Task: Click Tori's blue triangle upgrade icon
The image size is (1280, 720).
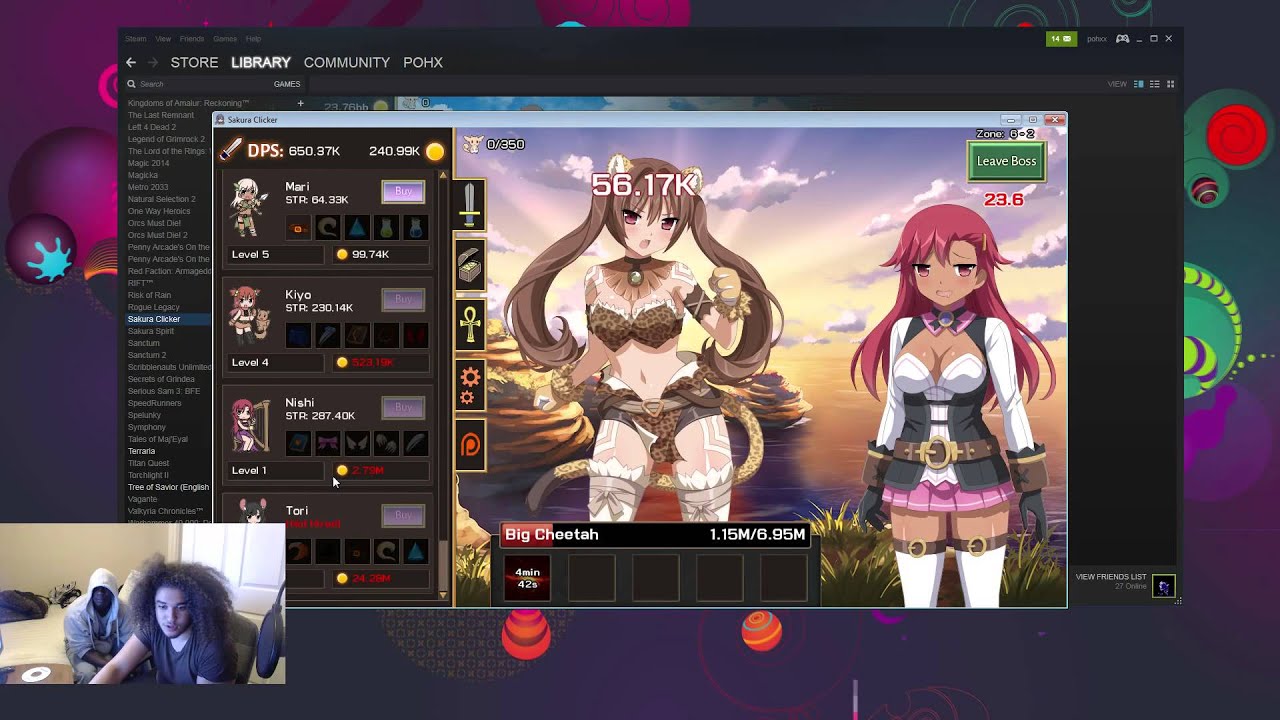Action: (x=415, y=551)
